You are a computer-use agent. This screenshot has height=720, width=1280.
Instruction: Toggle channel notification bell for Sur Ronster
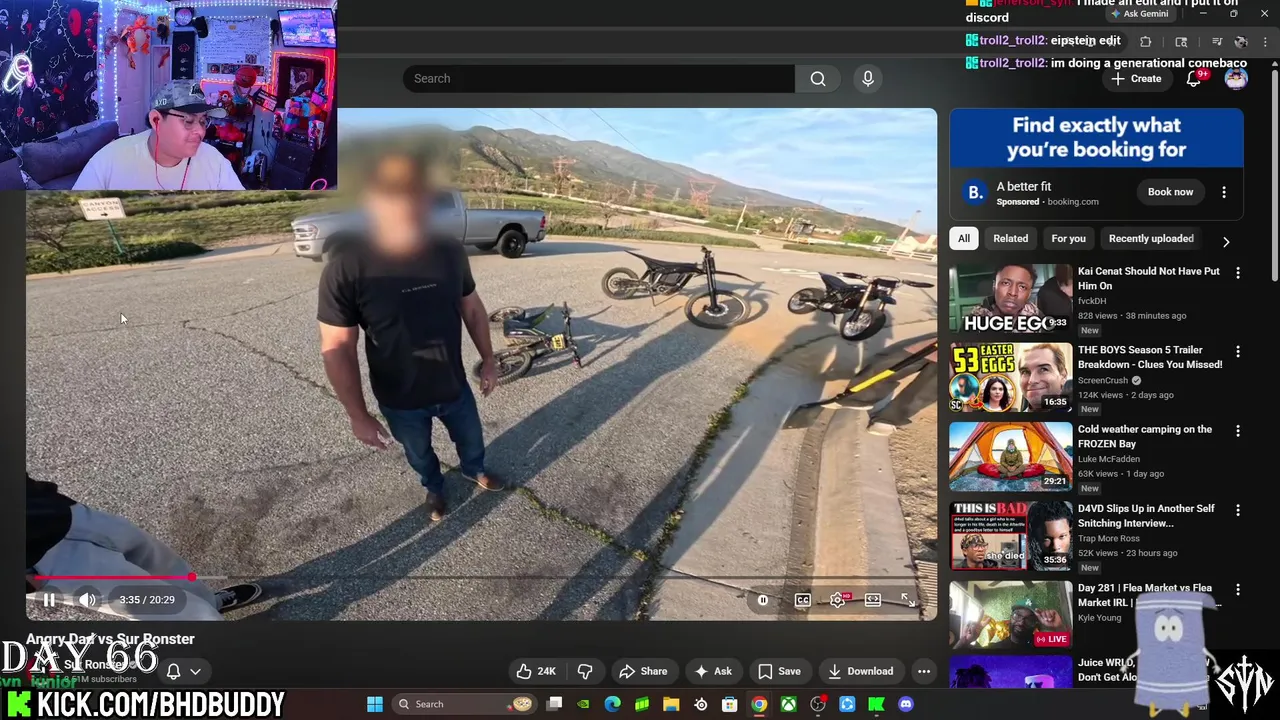coord(173,671)
